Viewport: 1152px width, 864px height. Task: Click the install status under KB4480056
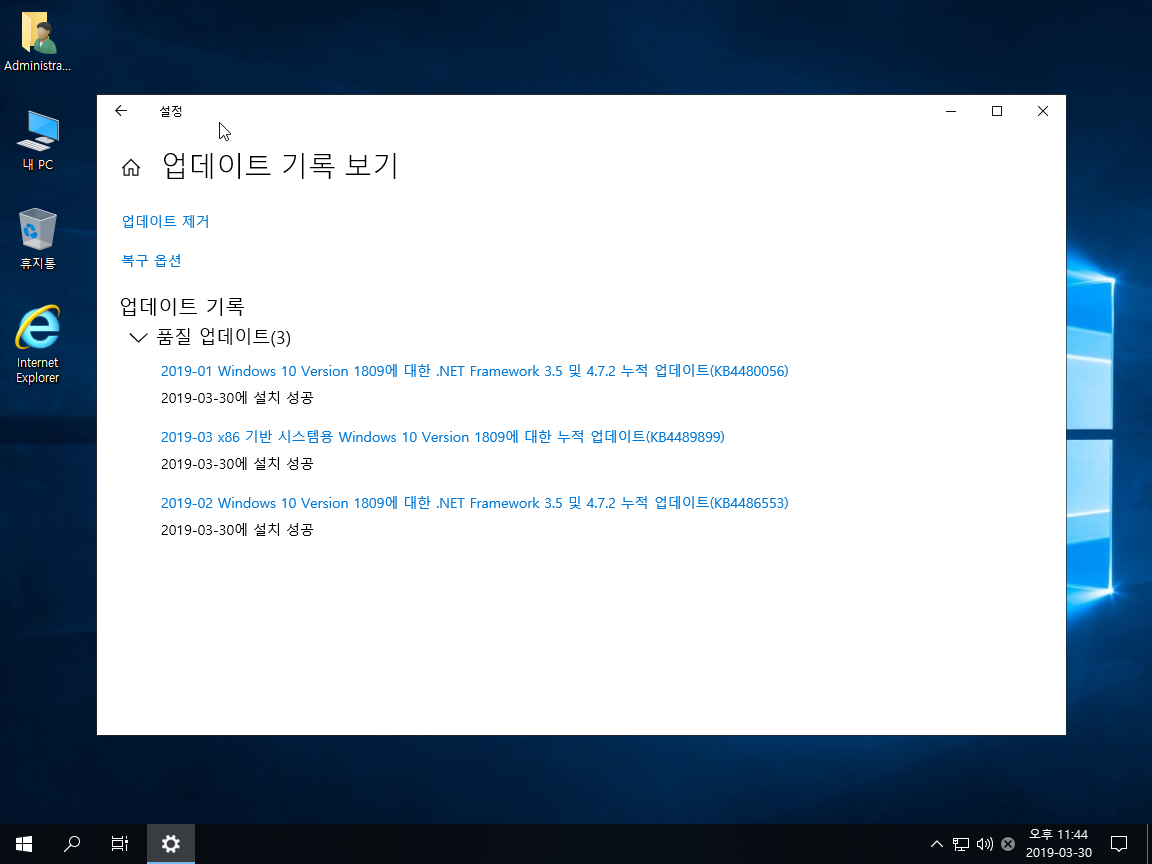click(237, 397)
